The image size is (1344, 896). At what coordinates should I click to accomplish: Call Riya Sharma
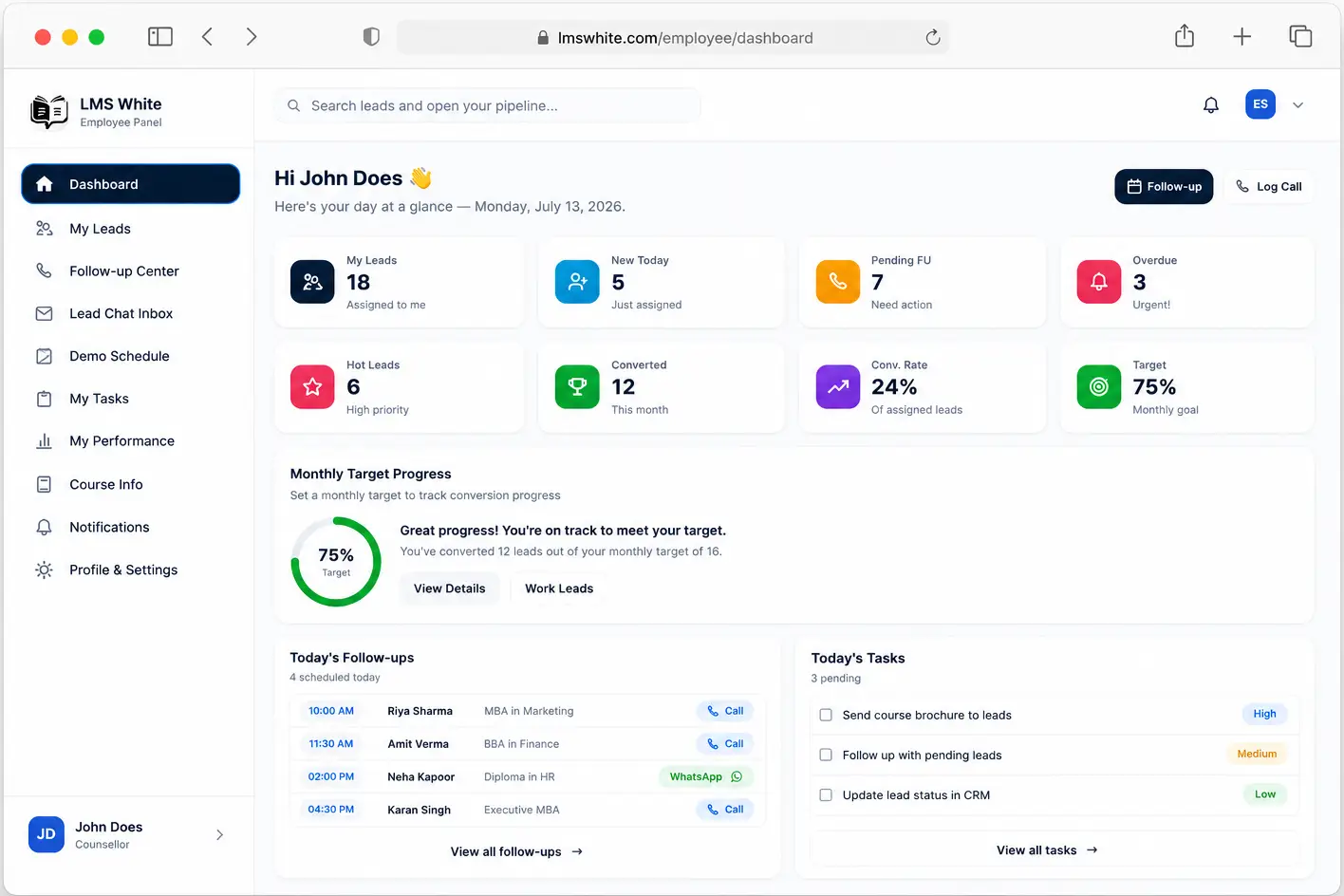[x=725, y=711]
